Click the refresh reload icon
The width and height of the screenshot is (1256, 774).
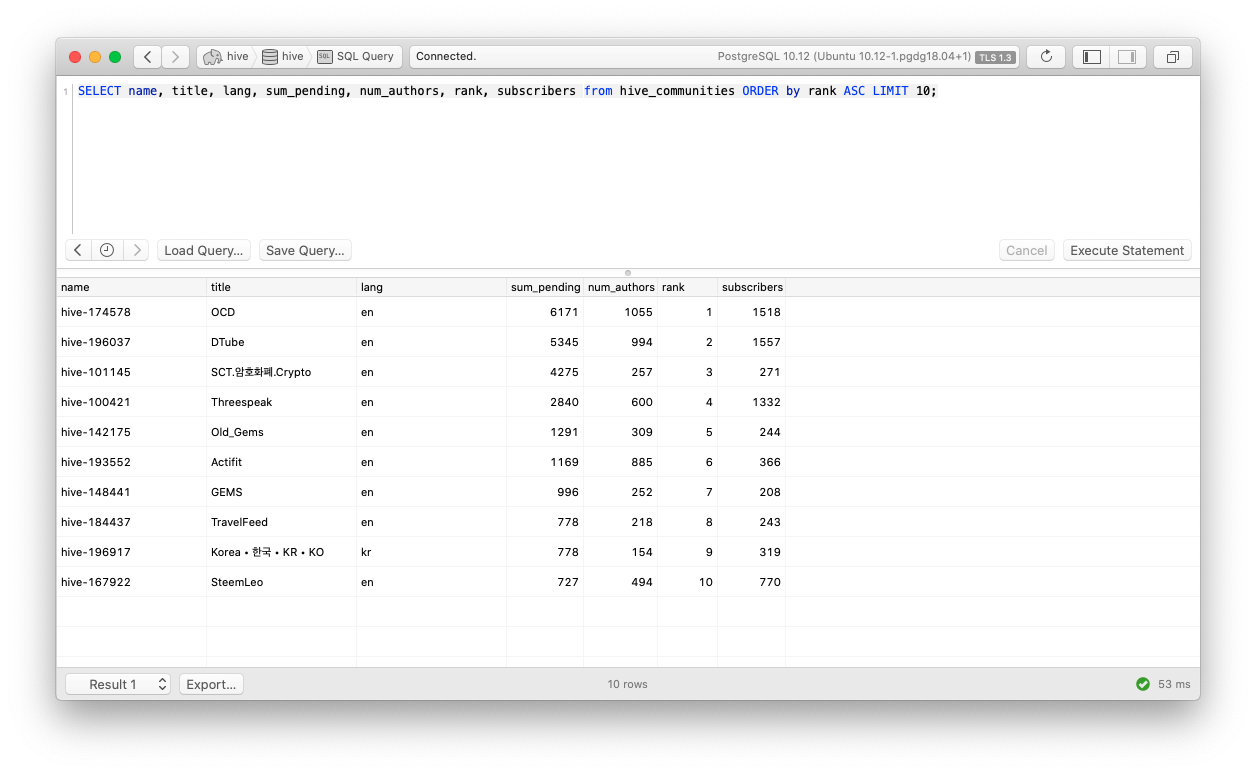(x=1046, y=57)
